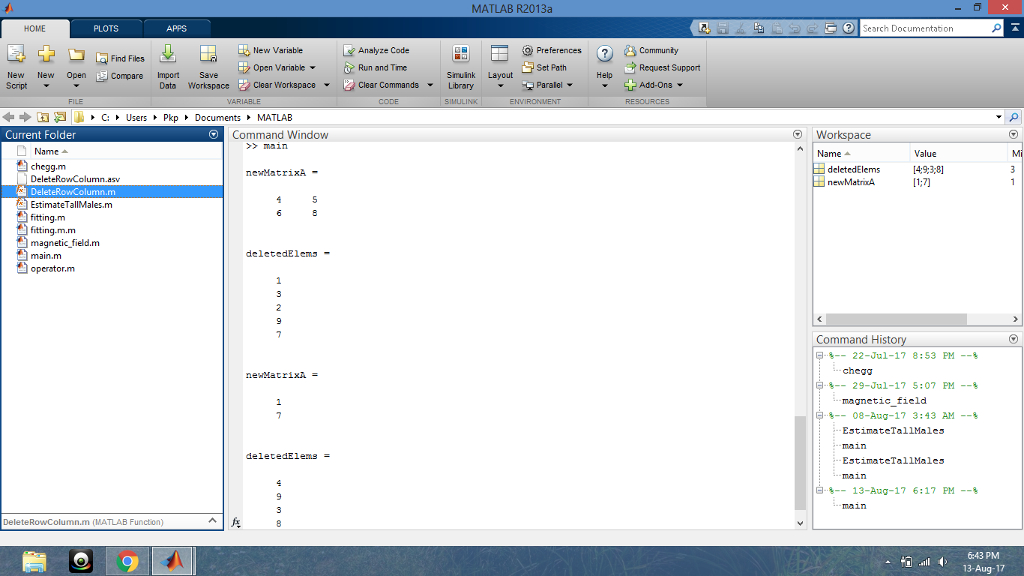Select magnetic_field in Command History
Screen dimensions: 1024x576
884,401
